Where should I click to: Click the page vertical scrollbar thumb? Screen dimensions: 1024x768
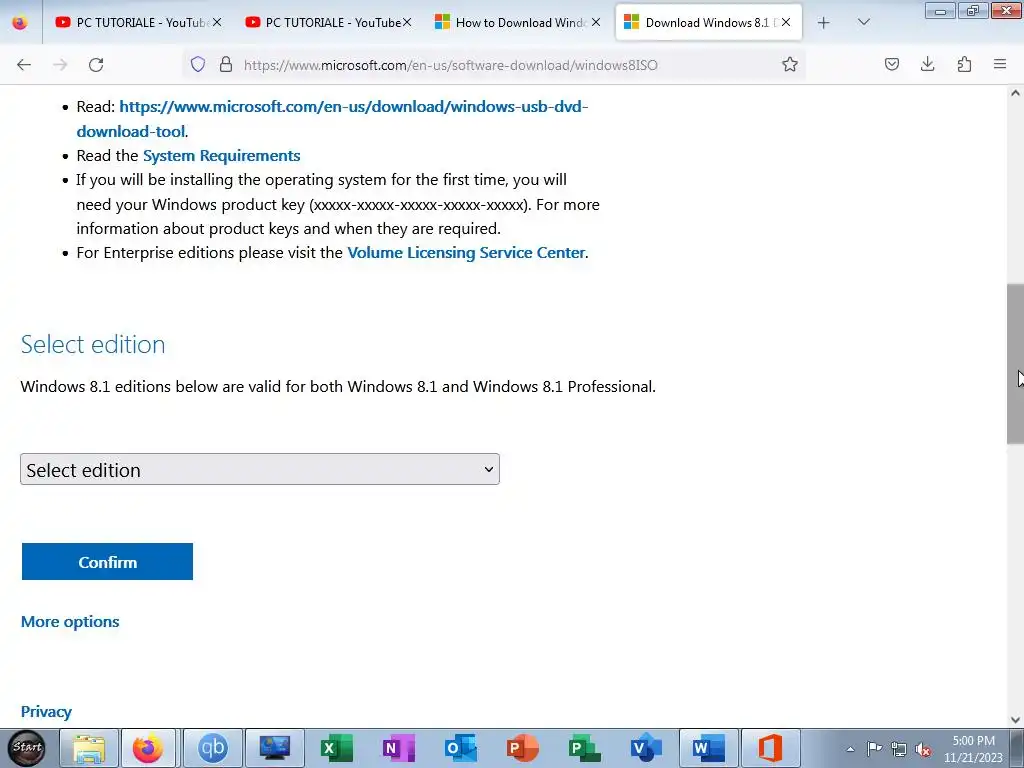[1015, 364]
